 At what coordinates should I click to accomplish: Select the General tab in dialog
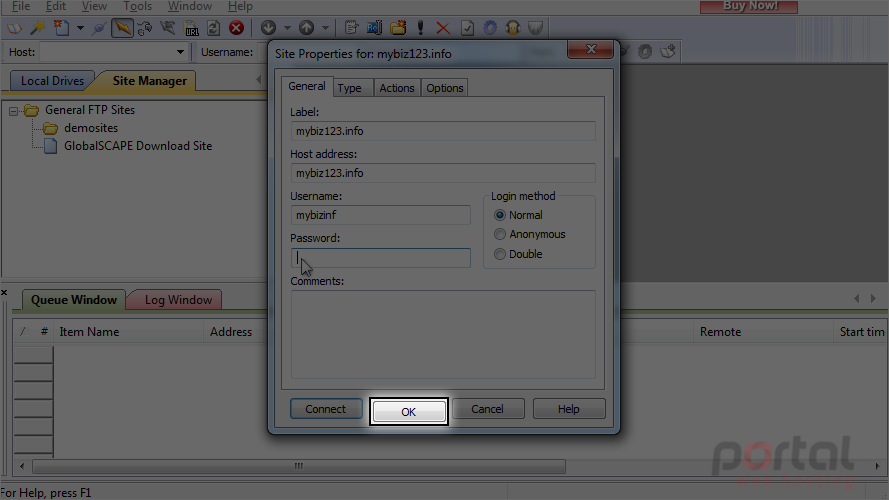pyautogui.click(x=307, y=86)
